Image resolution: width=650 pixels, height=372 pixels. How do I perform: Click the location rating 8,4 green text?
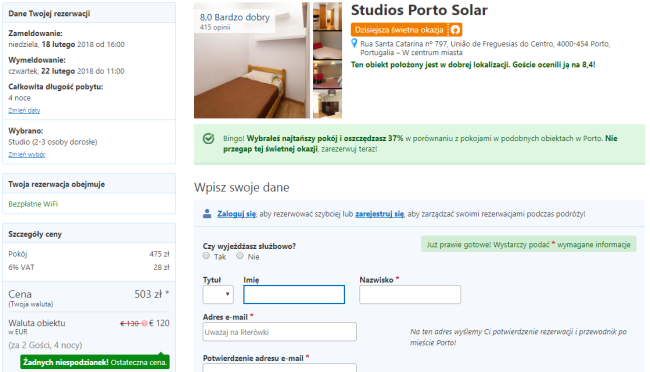point(473,65)
